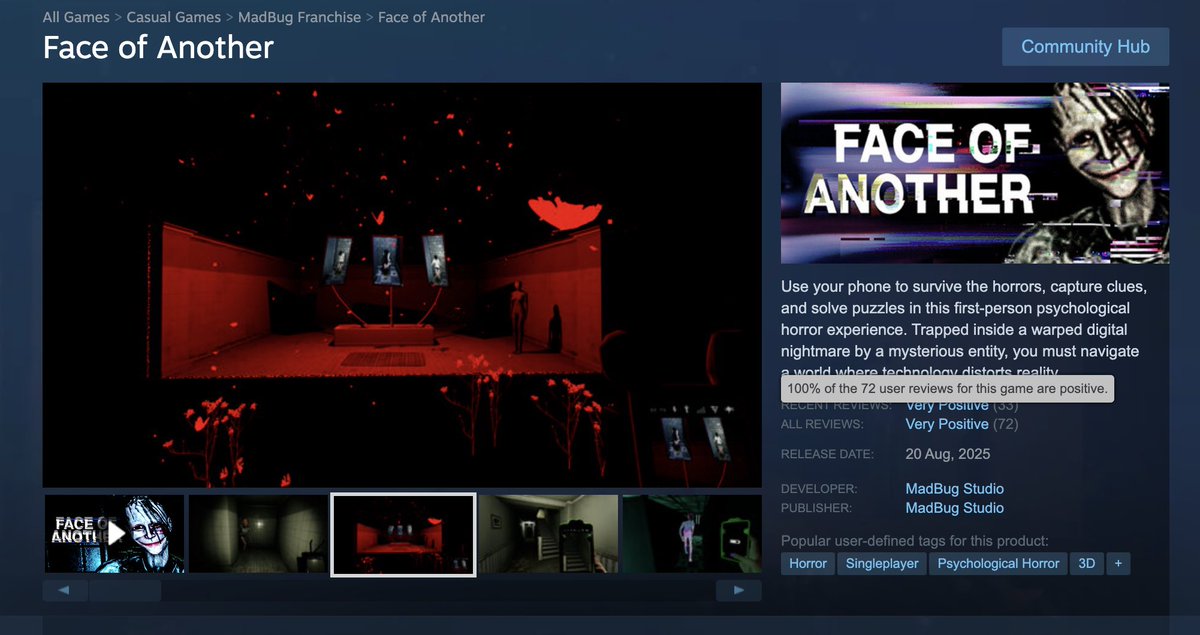The width and height of the screenshot is (1200, 635).
Task: Open the all reviews Very Positive link
Action: coord(947,424)
